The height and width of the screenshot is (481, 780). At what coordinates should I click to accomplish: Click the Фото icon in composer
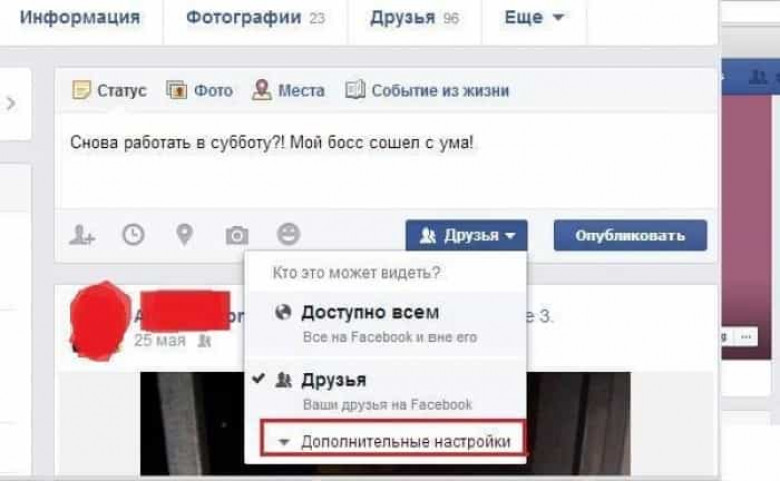176,90
